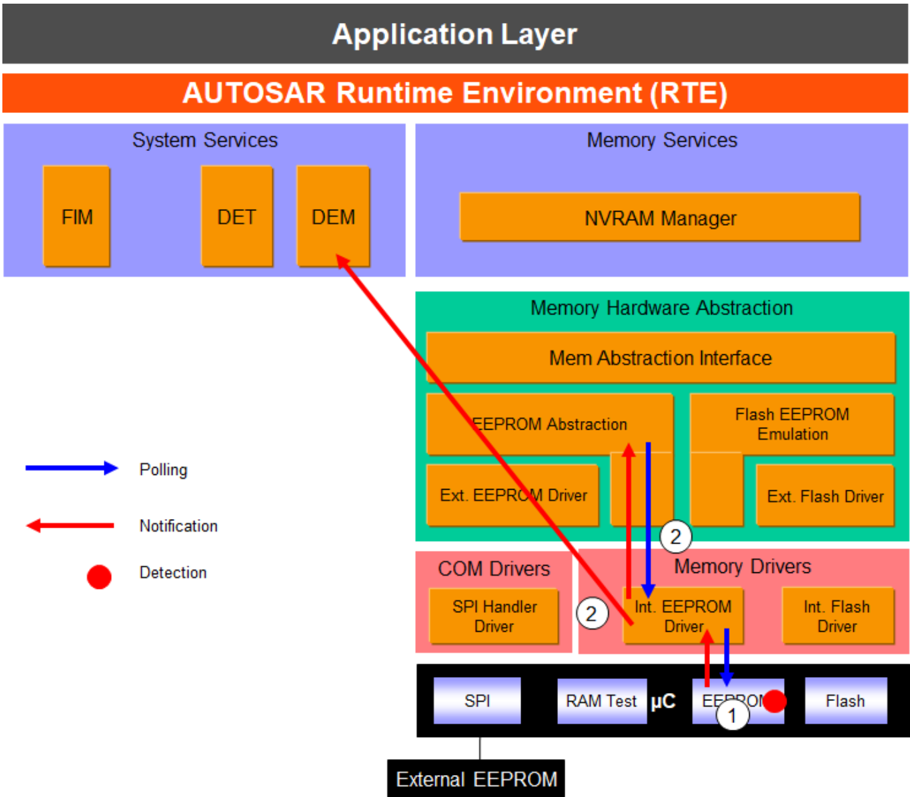Select the Ext. EEPROM Driver block

point(512,495)
